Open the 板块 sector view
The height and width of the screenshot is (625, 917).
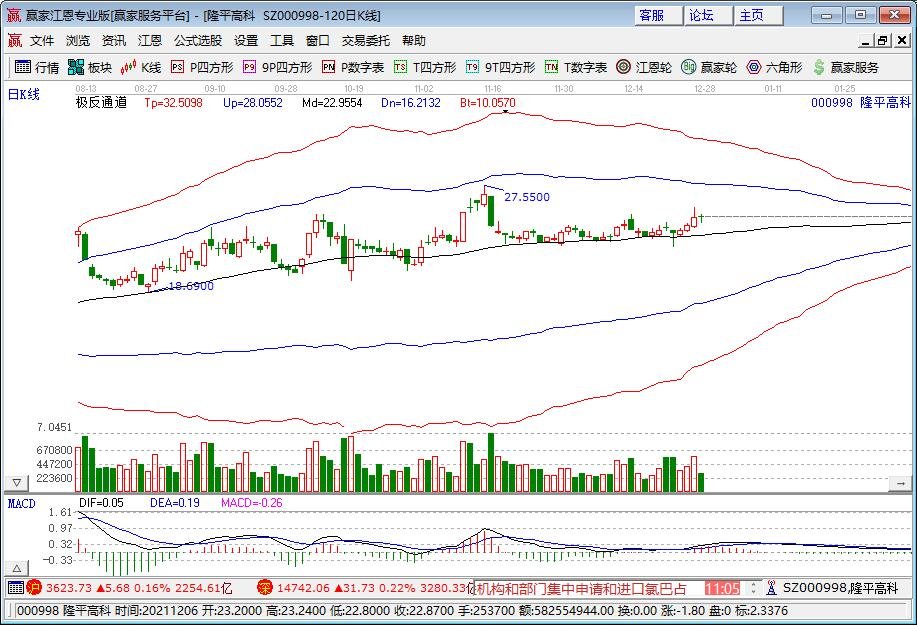(x=89, y=67)
